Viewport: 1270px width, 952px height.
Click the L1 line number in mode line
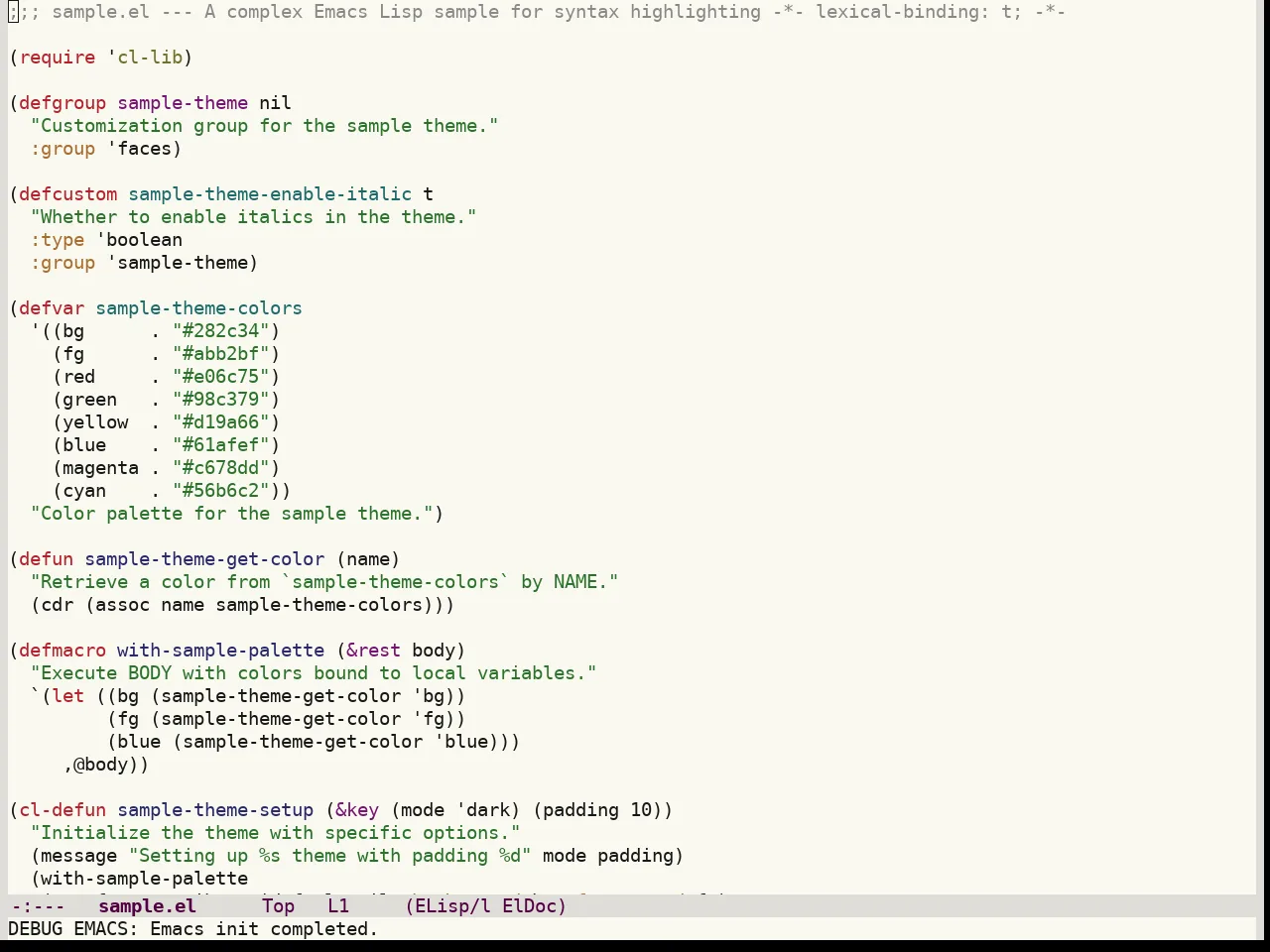click(x=338, y=905)
